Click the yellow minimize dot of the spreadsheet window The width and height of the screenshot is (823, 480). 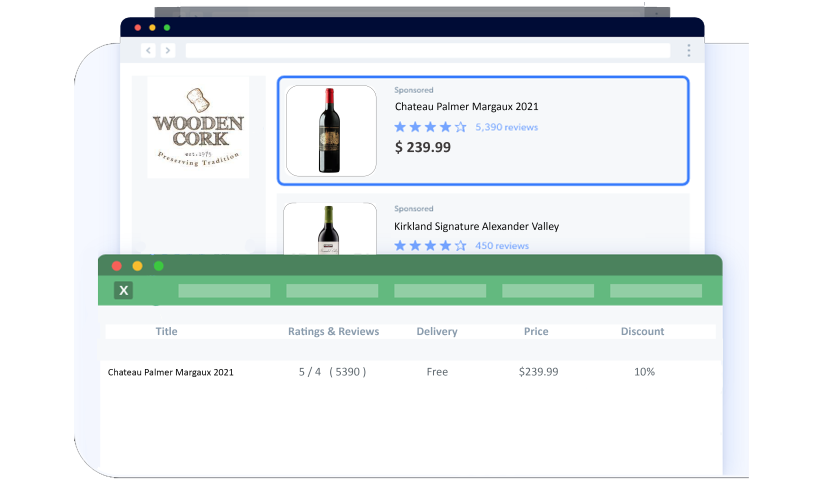138,266
